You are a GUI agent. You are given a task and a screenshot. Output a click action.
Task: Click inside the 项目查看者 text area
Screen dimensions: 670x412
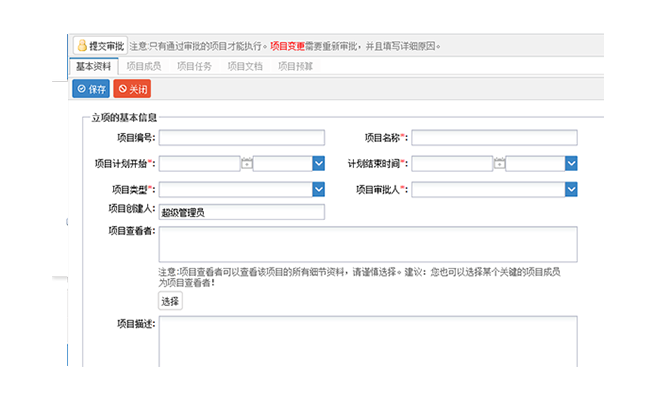(367, 244)
